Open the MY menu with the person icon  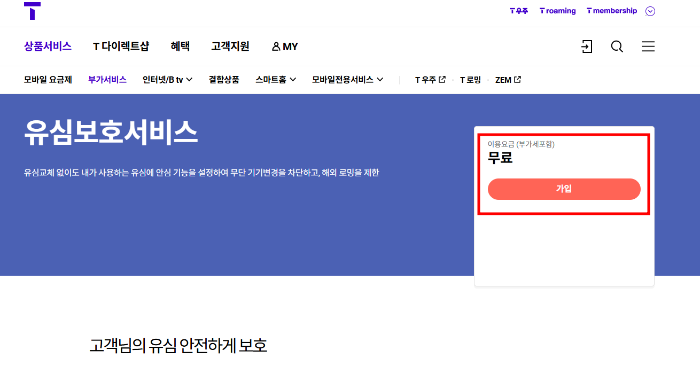point(285,46)
